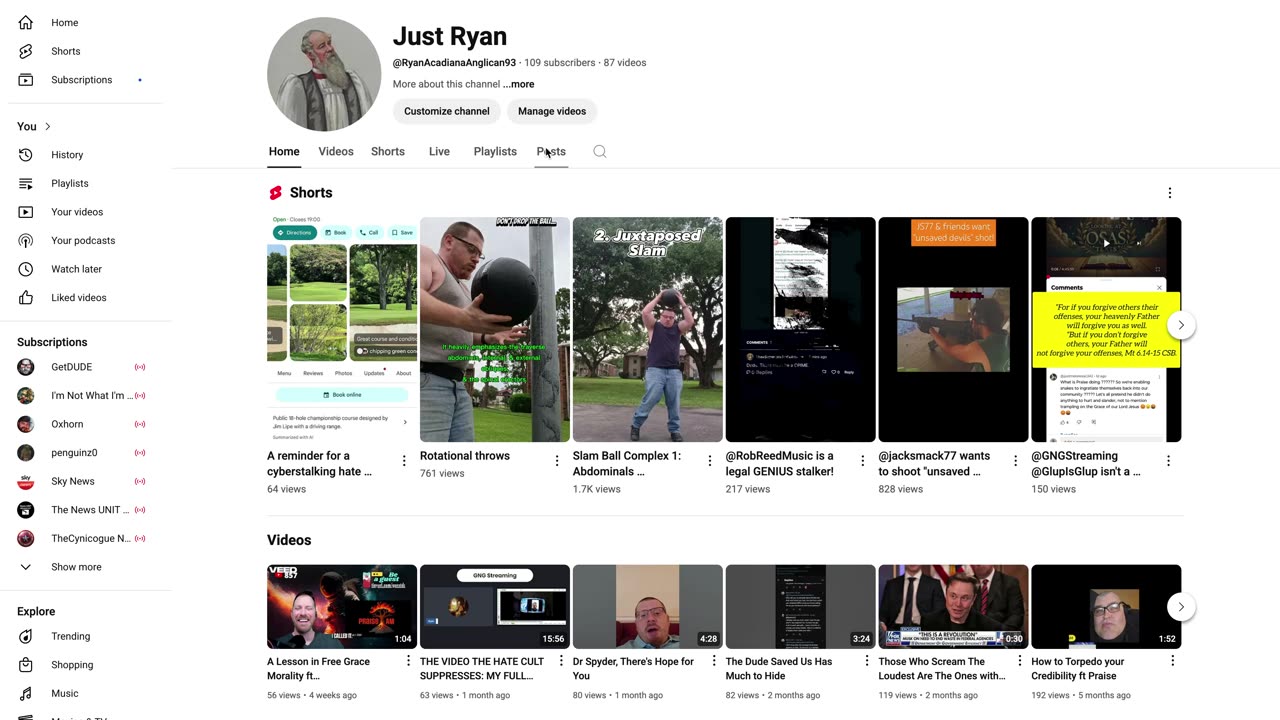This screenshot has width=1280, height=720.
Task: Show next Videos with the arrow button
Action: point(1181,607)
